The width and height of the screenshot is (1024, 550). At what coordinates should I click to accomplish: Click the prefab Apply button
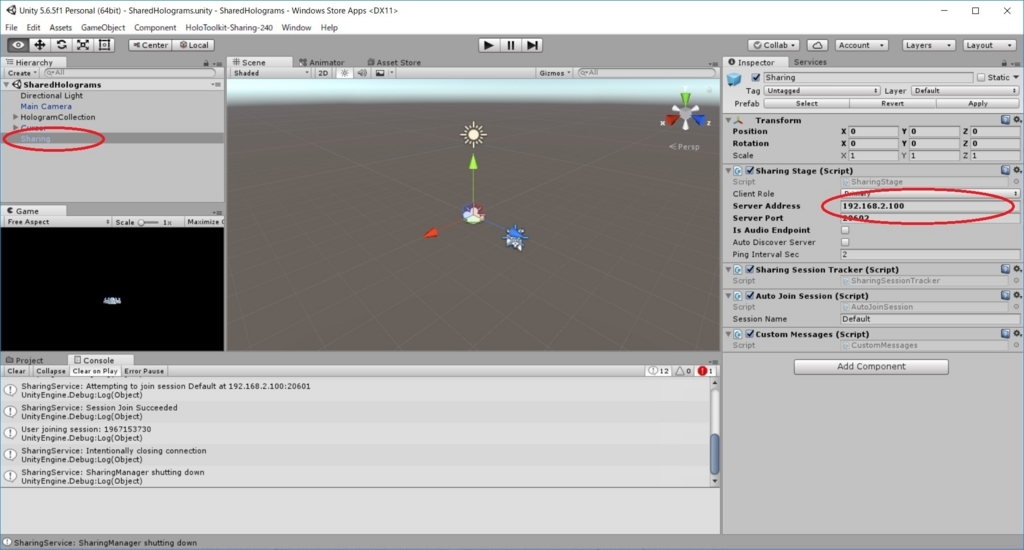977,103
